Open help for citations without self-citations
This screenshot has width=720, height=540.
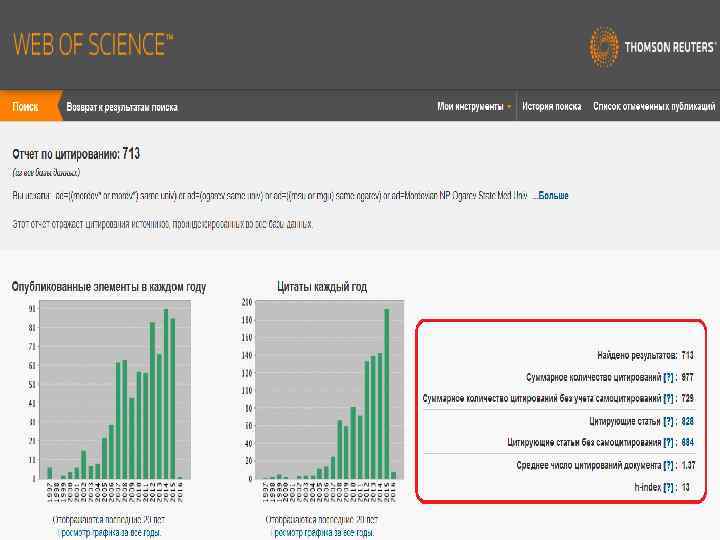coord(668,398)
